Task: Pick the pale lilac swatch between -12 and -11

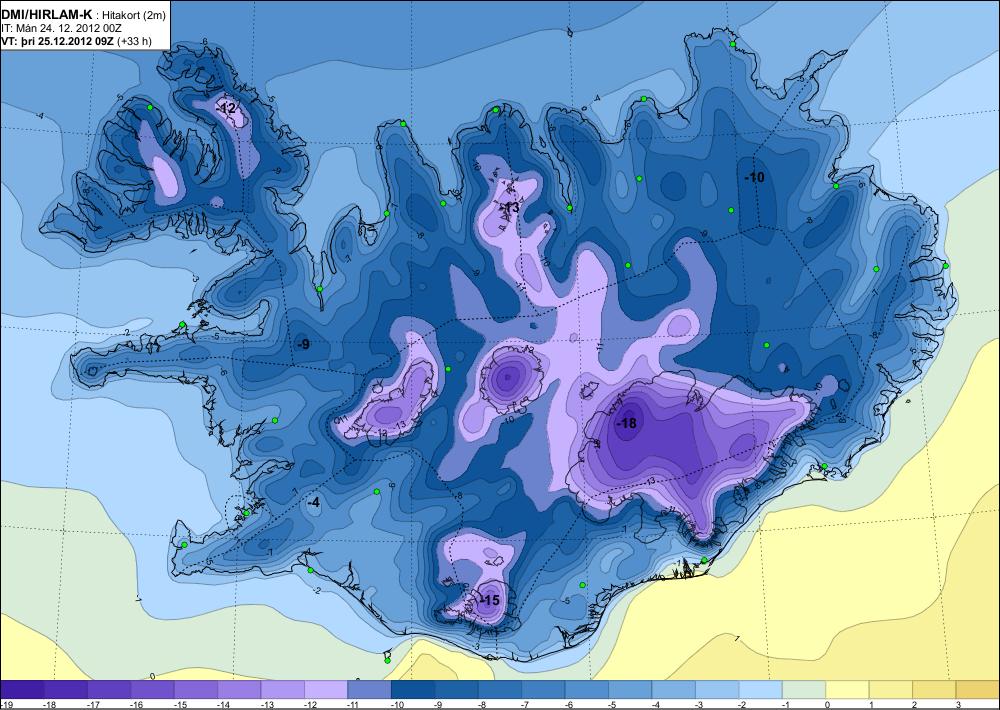Action: click(x=326, y=689)
